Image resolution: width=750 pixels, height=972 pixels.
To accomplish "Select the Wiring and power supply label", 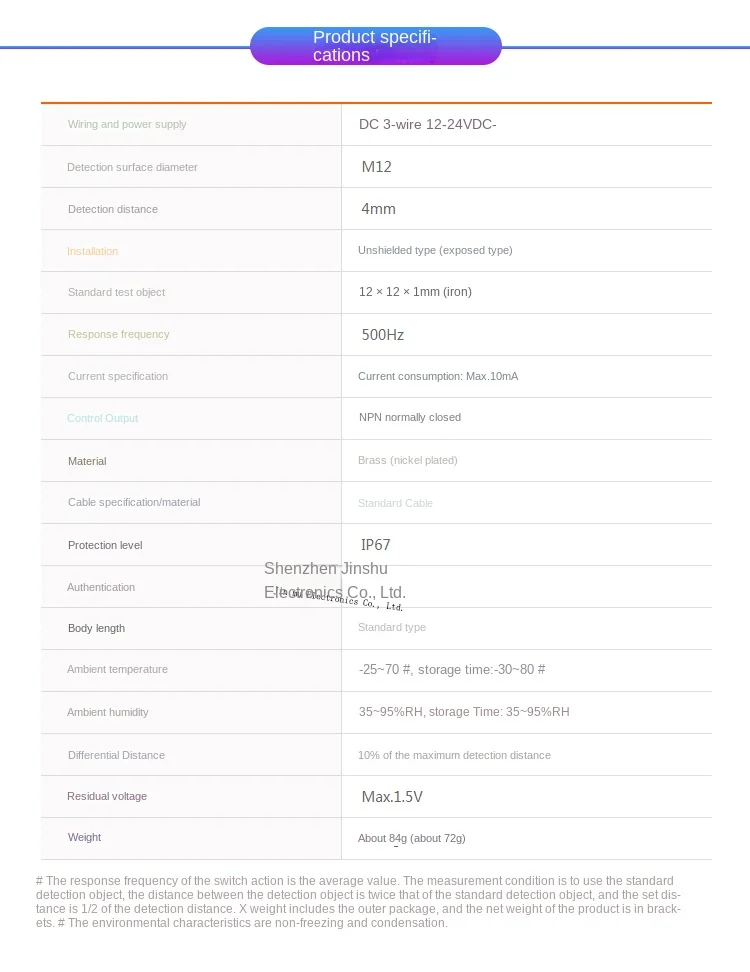I will tap(127, 124).
